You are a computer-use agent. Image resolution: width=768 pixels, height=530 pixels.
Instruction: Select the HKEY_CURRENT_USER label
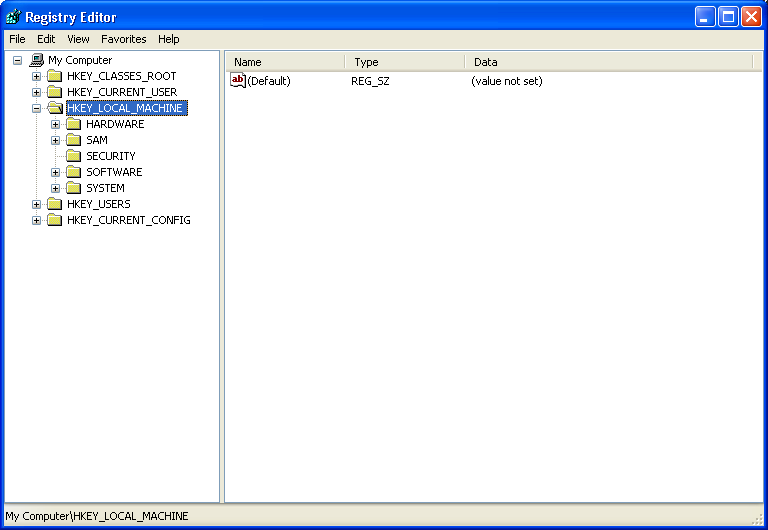tap(122, 92)
